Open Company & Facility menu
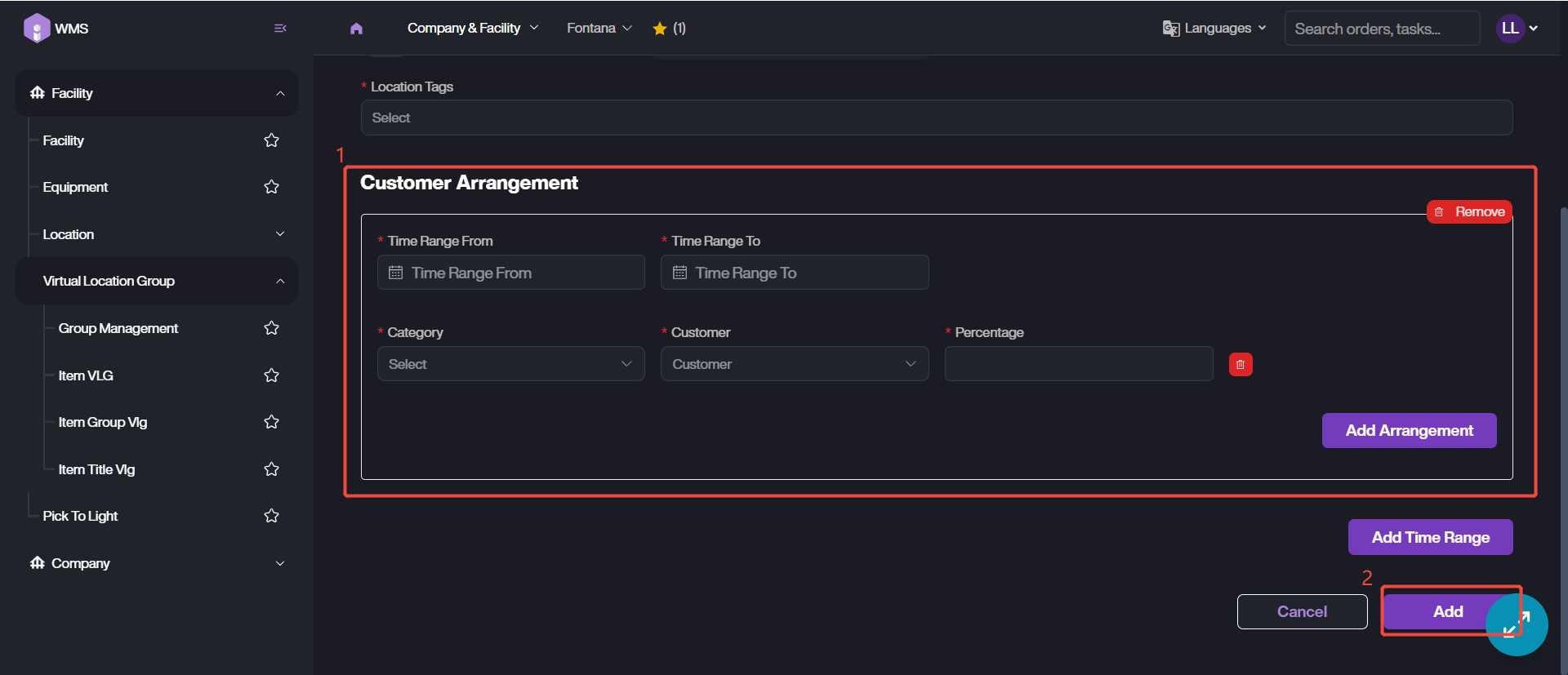 tap(472, 29)
